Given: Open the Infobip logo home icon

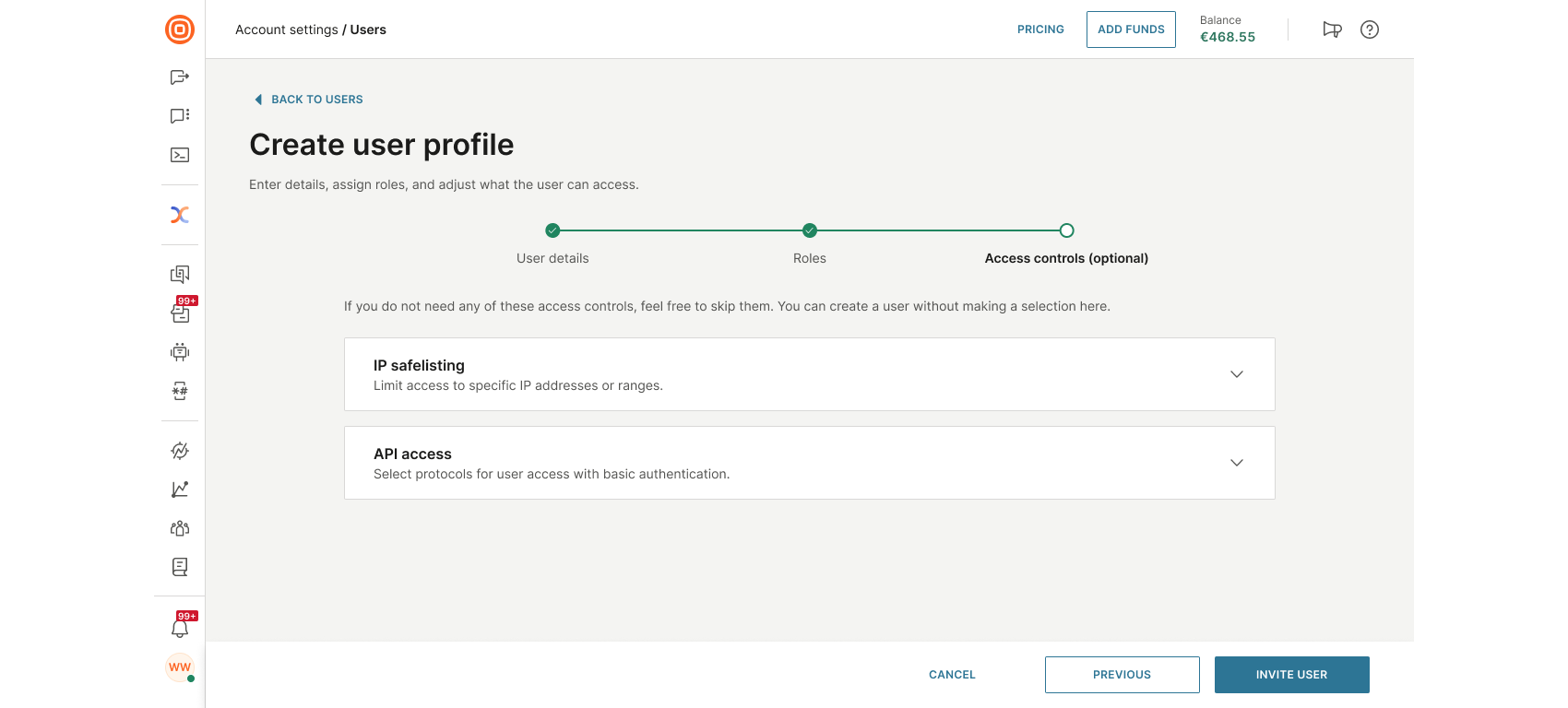Looking at the screenshot, I should (x=180, y=29).
